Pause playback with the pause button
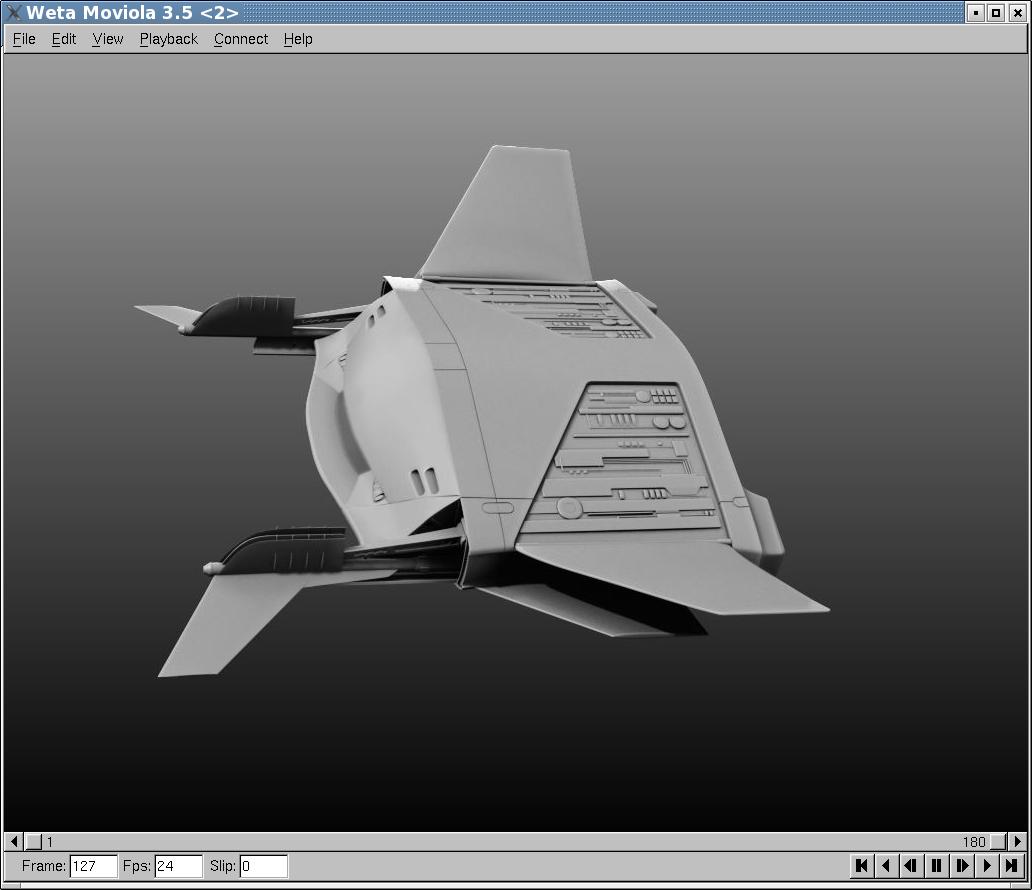Viewport: 1032px width, 890px height. (936, 866)
